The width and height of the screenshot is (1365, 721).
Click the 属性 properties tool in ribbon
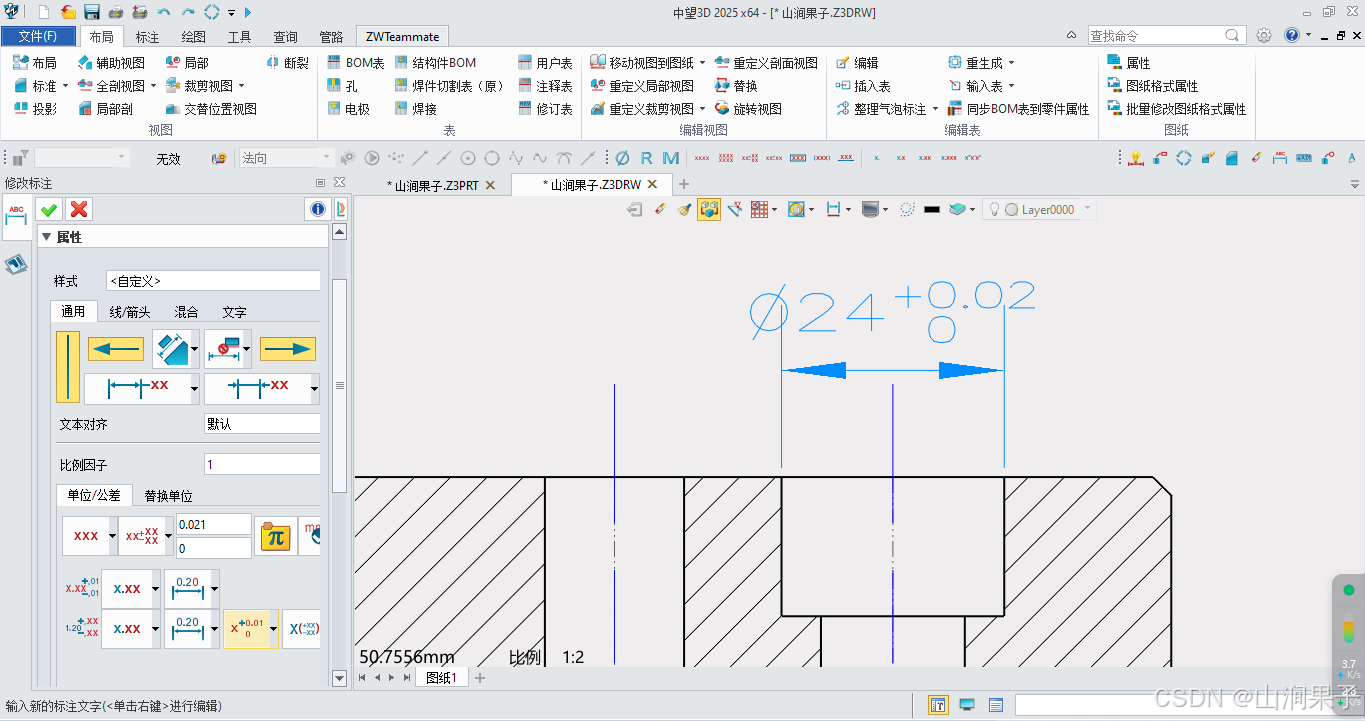pos(1129,63)
